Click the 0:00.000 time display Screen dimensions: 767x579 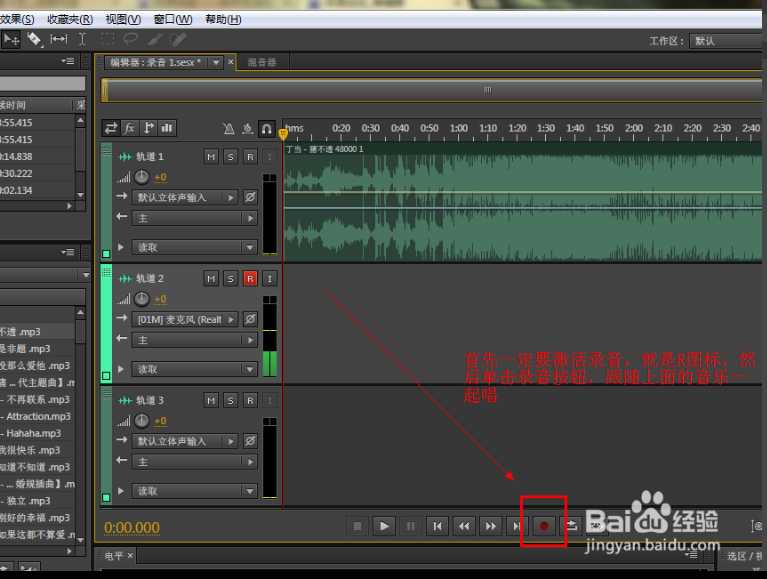pyautogui.click(x=132, y=527)
